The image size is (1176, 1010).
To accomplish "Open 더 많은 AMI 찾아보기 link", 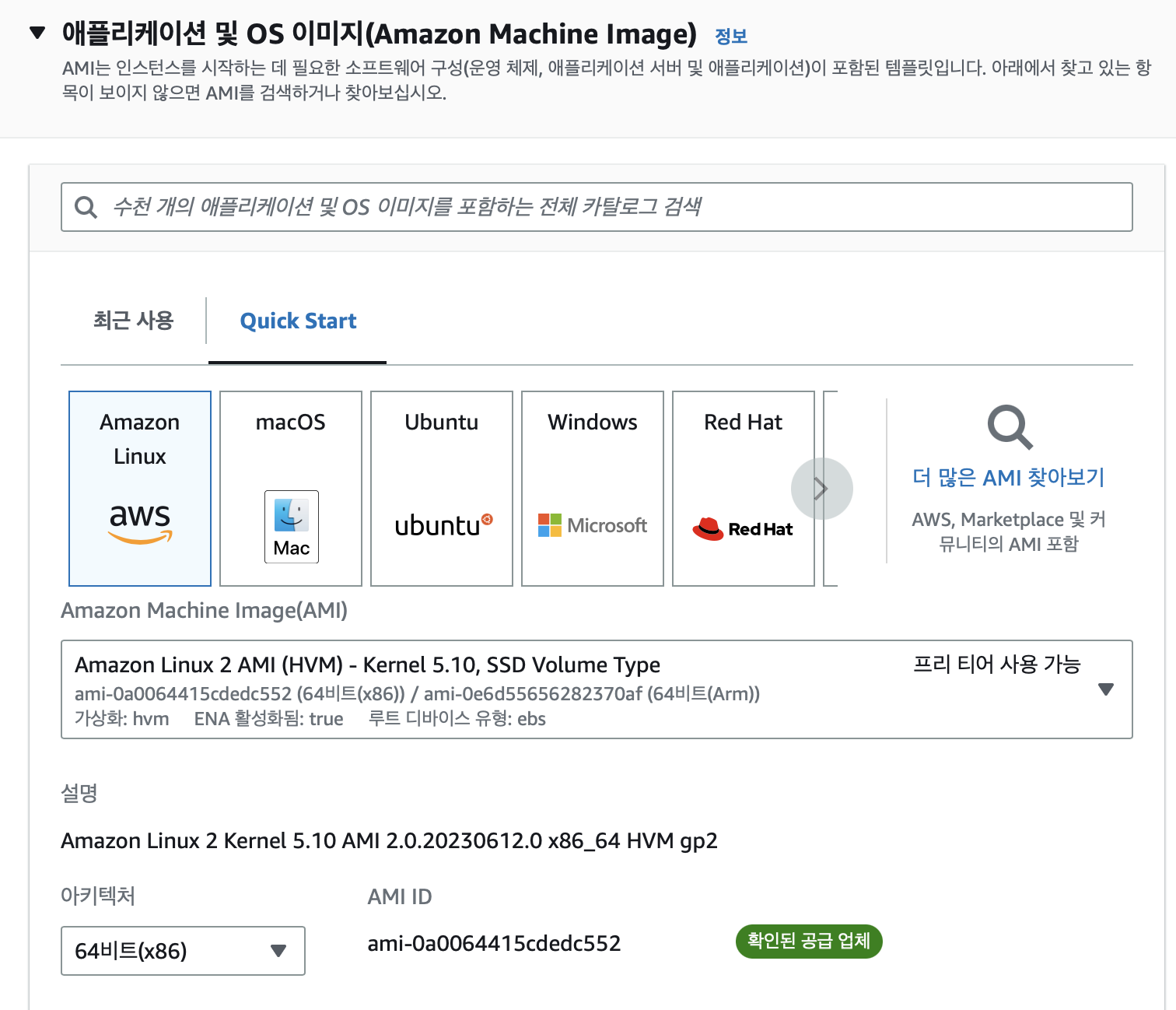I will [1009, 477].
